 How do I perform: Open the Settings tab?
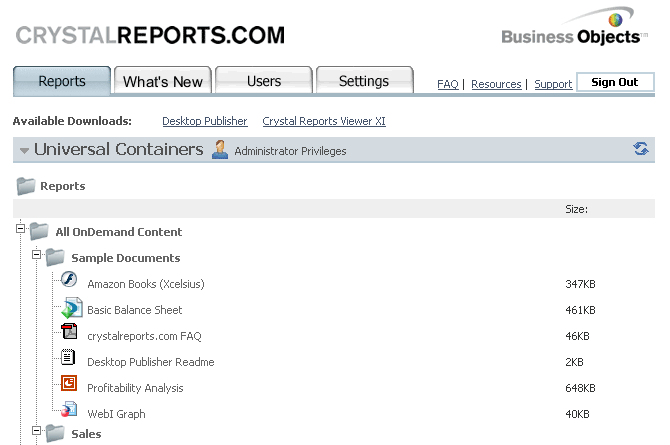(x=364, y=81)
